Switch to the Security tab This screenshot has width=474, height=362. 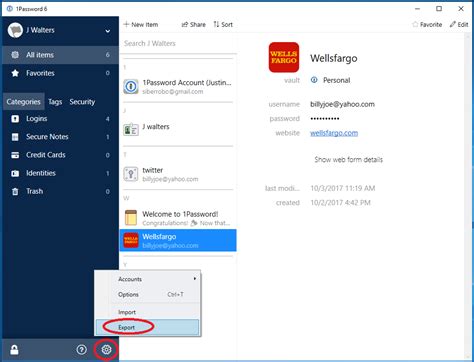(x=82, y=102)
